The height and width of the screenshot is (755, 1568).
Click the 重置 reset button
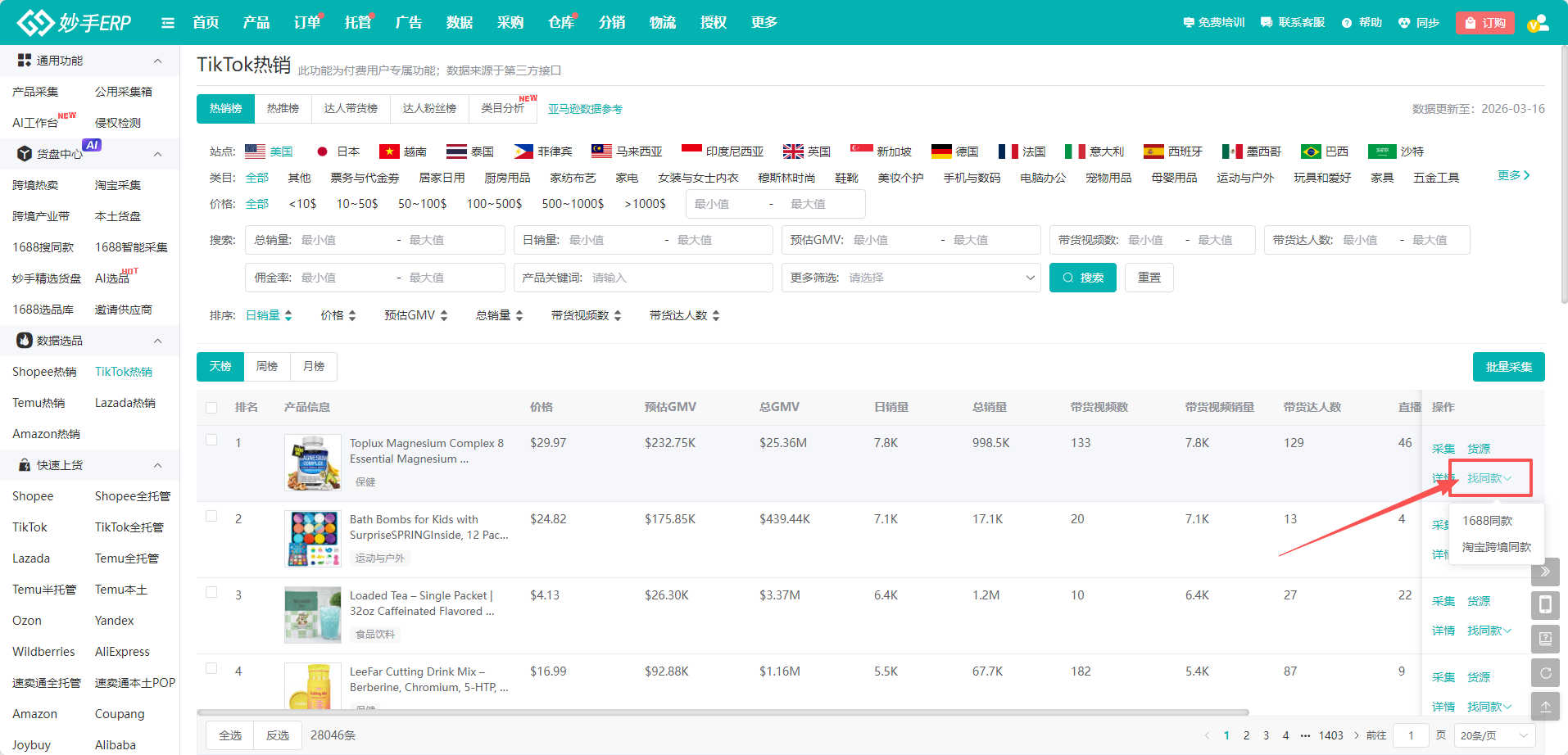pos(1149,278)
